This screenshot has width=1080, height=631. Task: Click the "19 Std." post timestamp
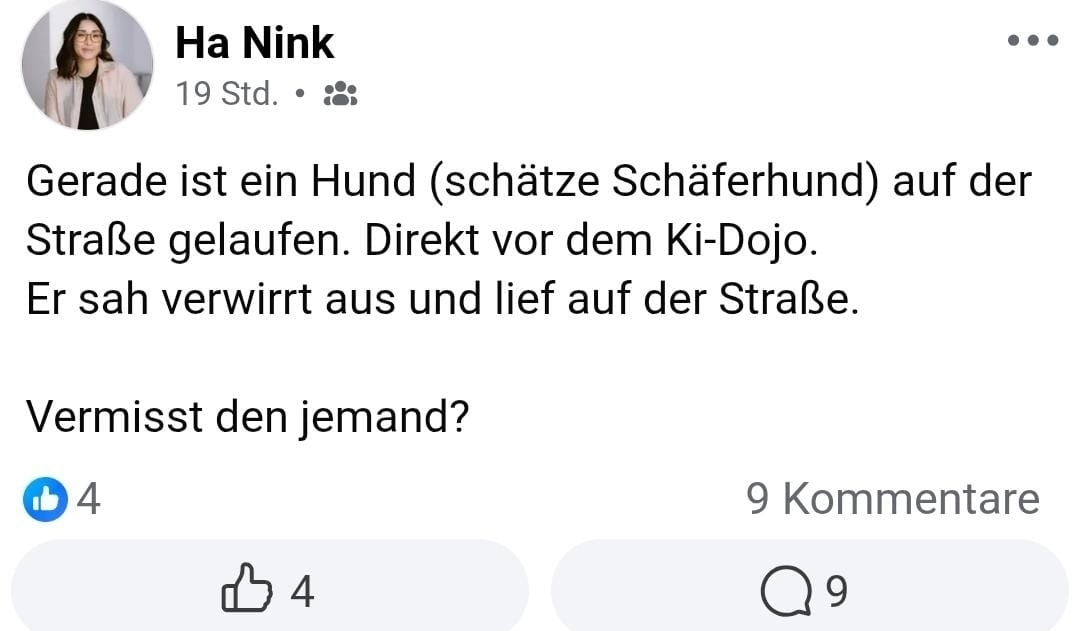pyautogui.click(x=226, y=94)
